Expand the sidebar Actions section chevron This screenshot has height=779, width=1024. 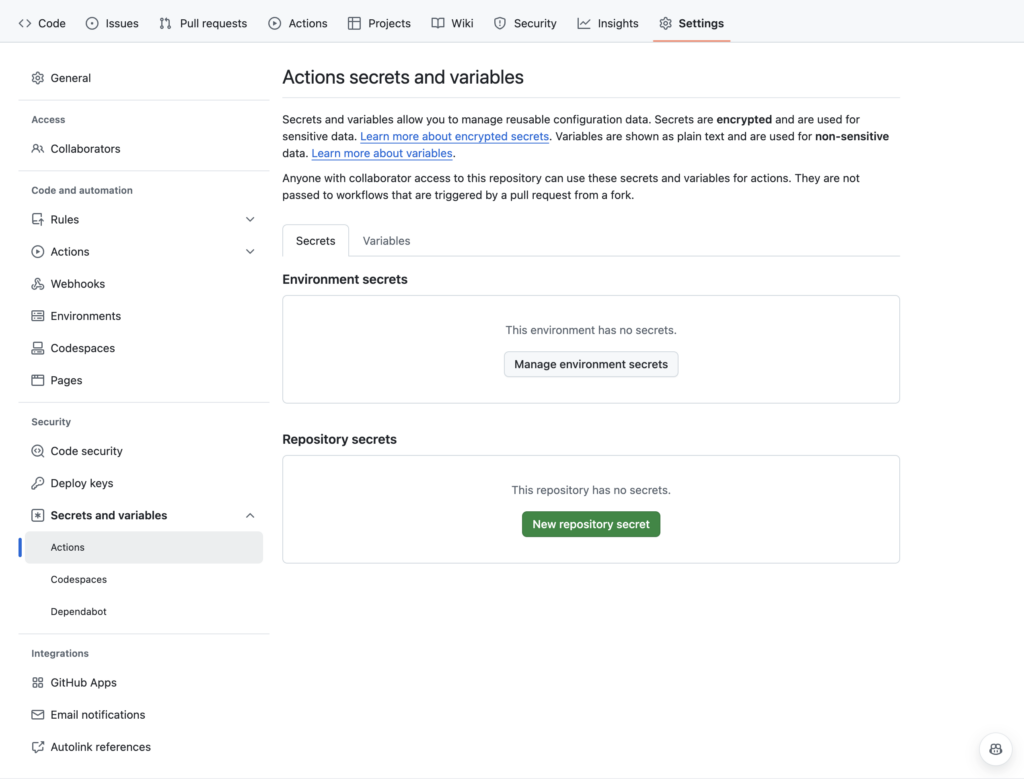pos(250,251)
